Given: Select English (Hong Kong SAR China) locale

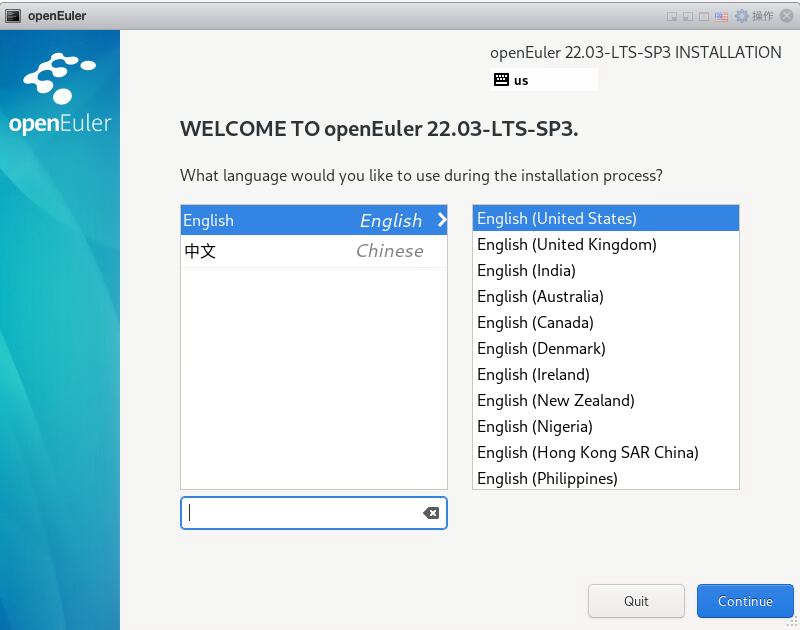Looking at the screenshot, I should tap(587, 452).
